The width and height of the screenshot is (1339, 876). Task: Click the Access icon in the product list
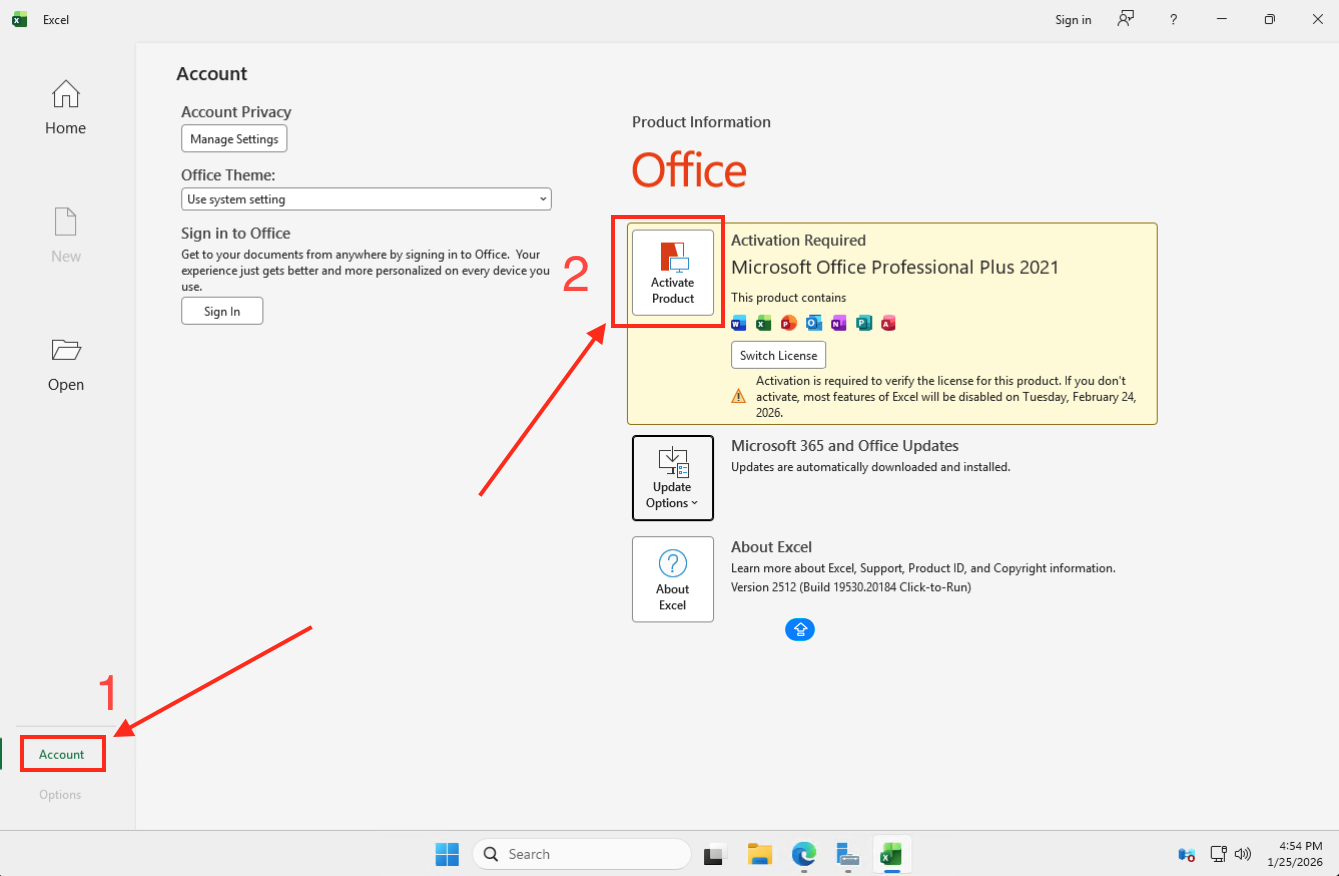pyautogui.click(x=888, y=323)
